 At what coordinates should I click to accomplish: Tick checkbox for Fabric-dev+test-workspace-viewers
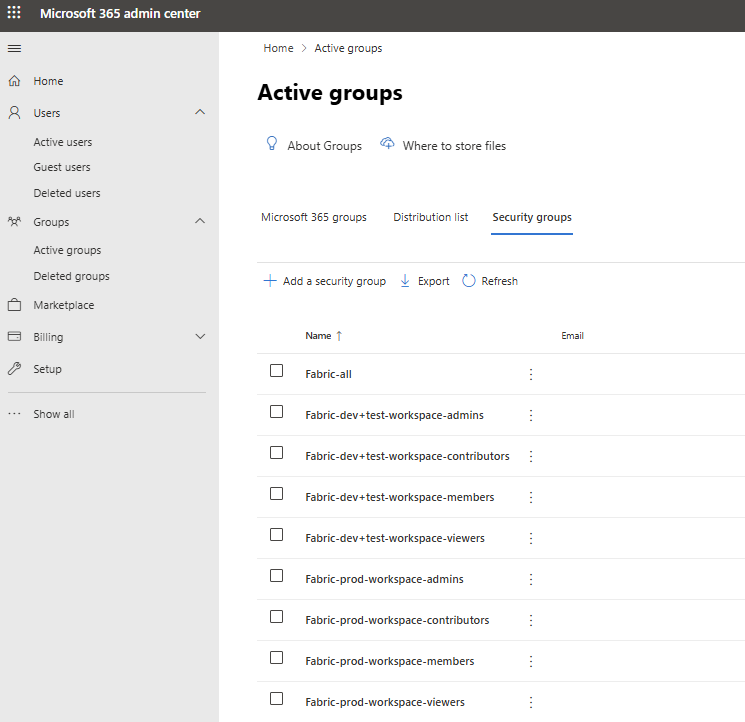(x=277, y=534)
